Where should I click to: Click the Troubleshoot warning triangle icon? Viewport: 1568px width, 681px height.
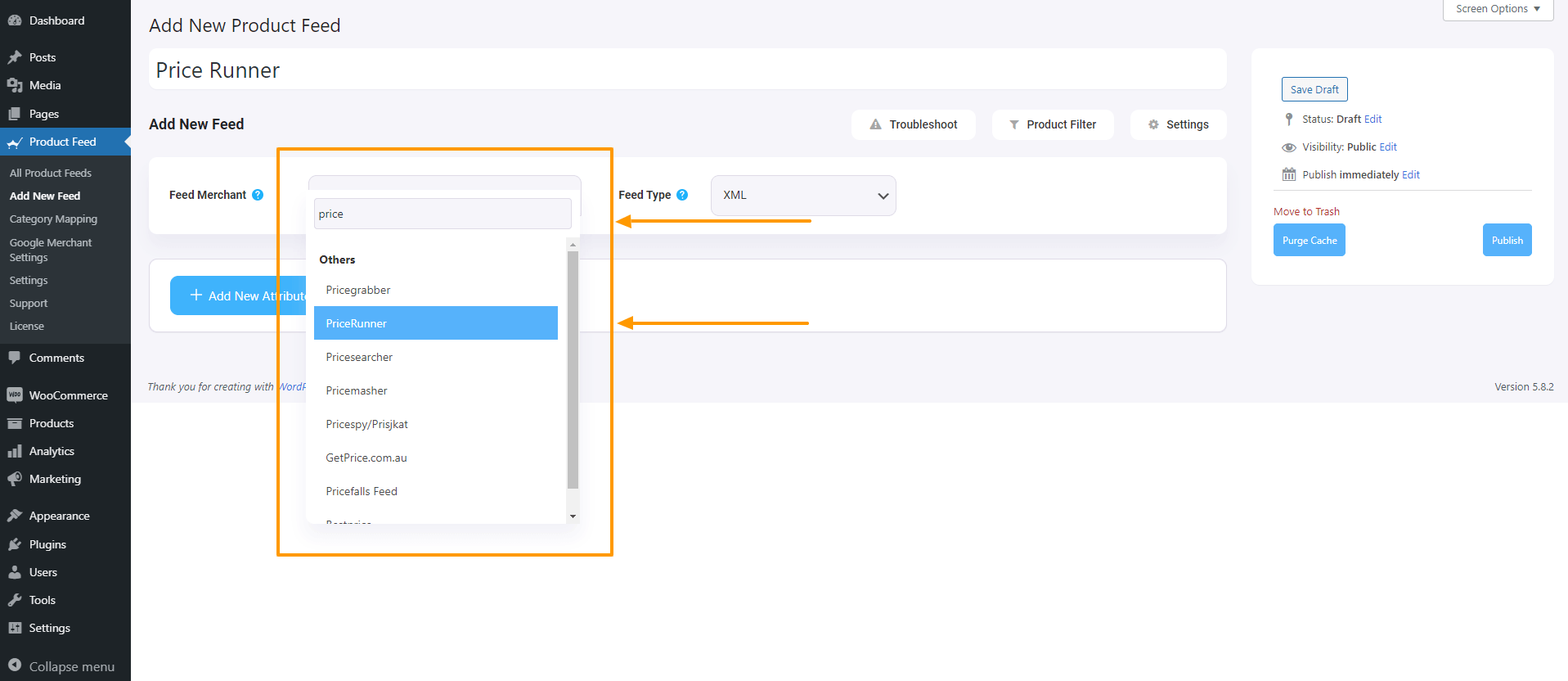(875, 124)
